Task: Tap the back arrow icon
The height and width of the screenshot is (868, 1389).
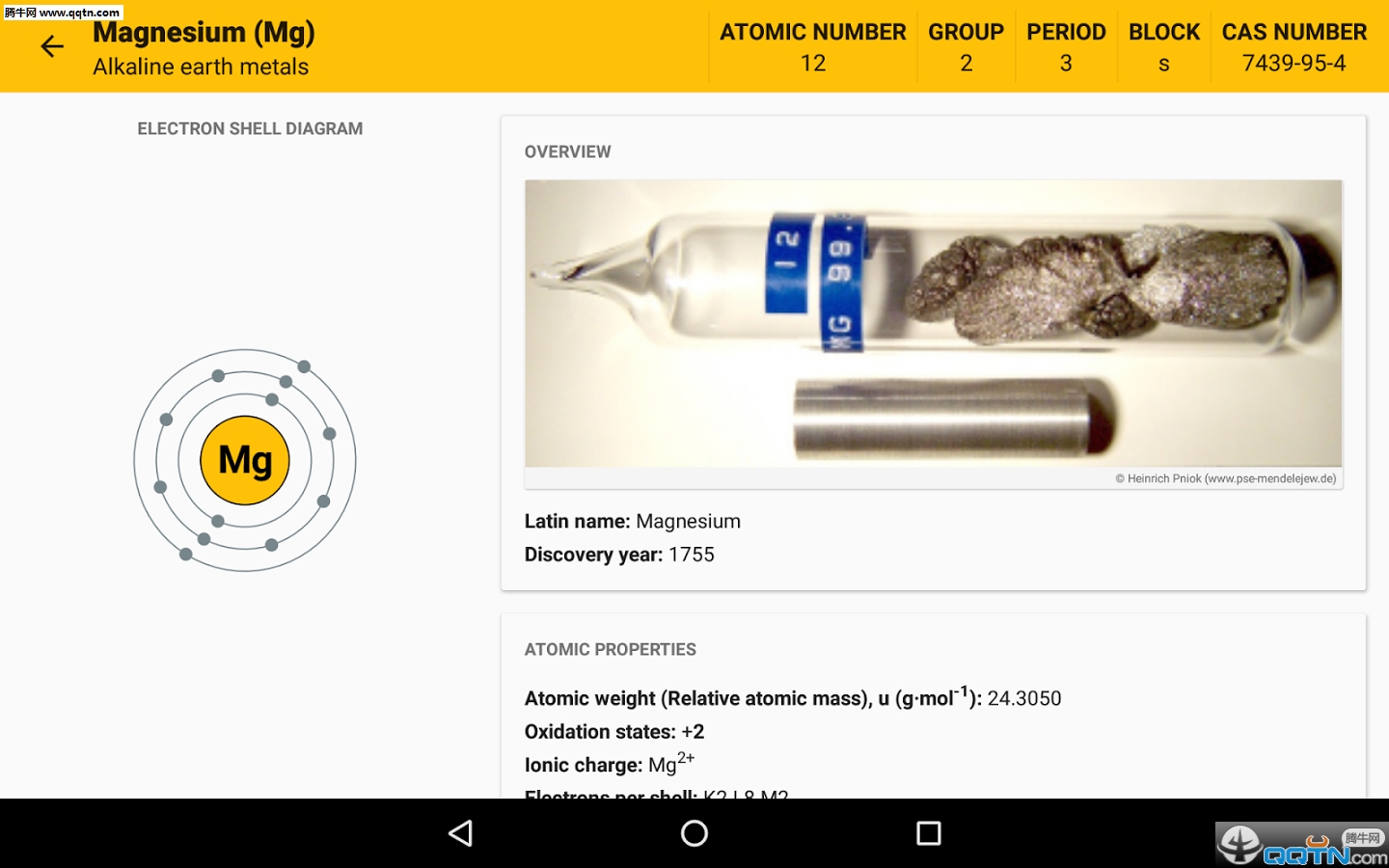Action: (52, 46)
